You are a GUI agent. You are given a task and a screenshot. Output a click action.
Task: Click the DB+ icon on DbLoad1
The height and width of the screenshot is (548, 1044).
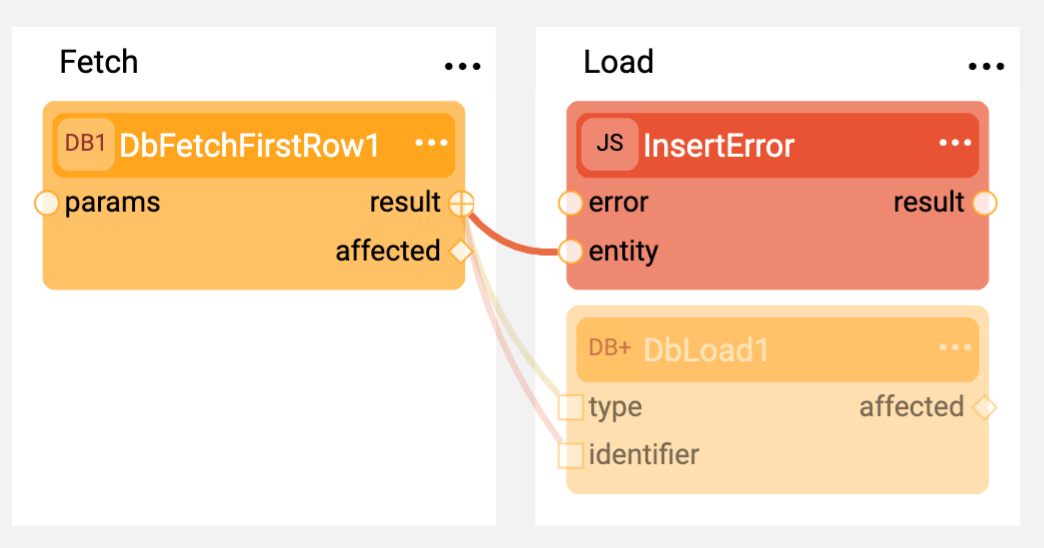[609, 348]
